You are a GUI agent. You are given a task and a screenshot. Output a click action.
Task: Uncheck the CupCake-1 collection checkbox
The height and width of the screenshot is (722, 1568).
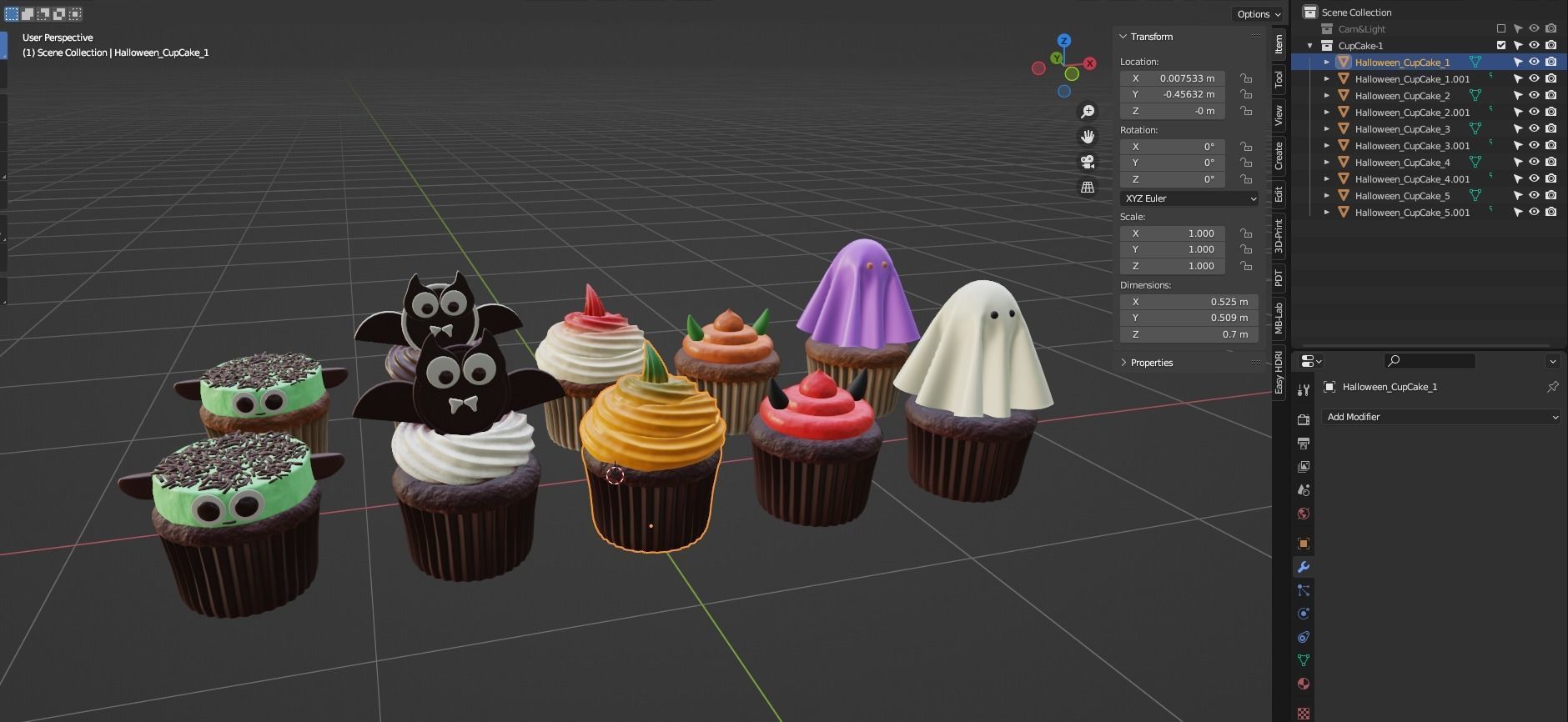tap(1501, 45)
